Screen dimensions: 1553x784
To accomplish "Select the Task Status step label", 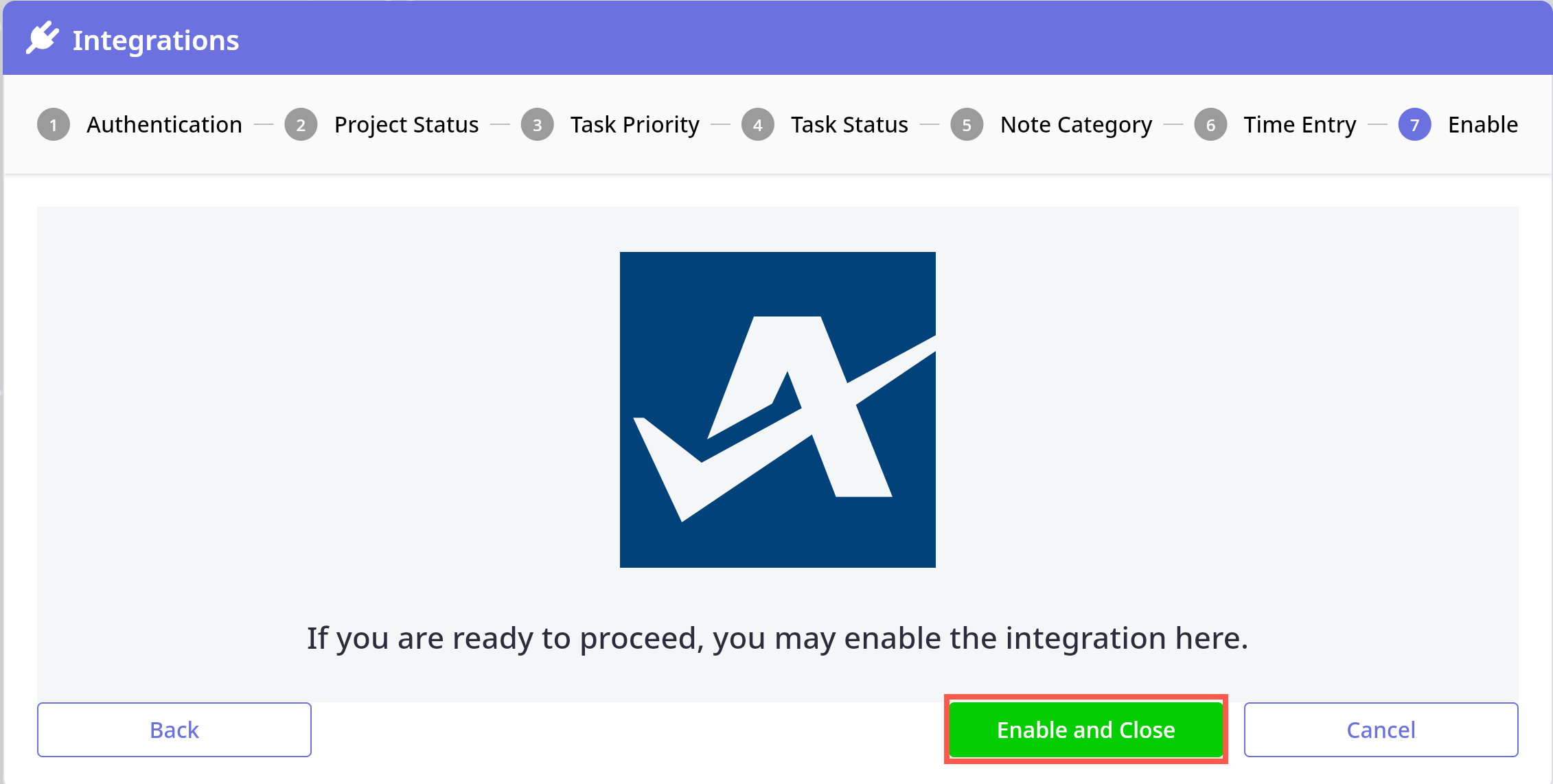I will point(849,125).
